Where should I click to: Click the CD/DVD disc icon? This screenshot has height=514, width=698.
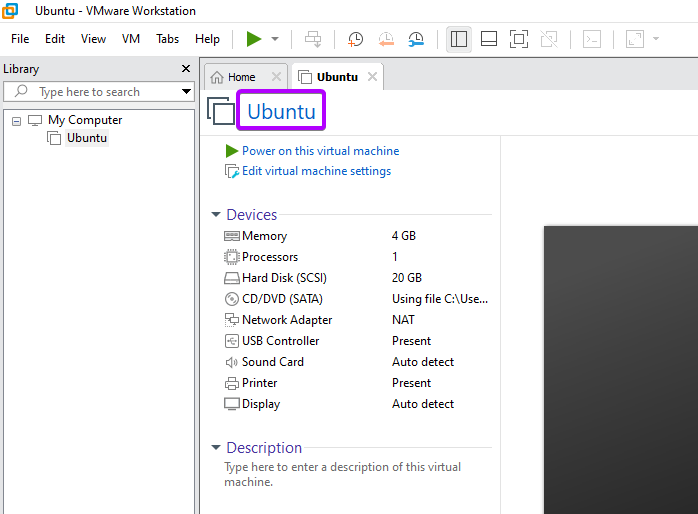coord(231,299)
